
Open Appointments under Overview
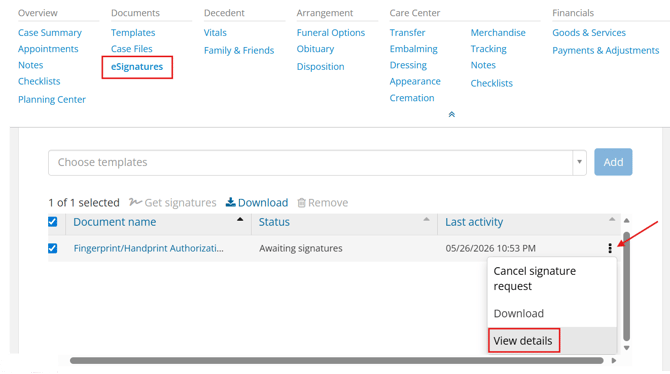click(48, 49)
